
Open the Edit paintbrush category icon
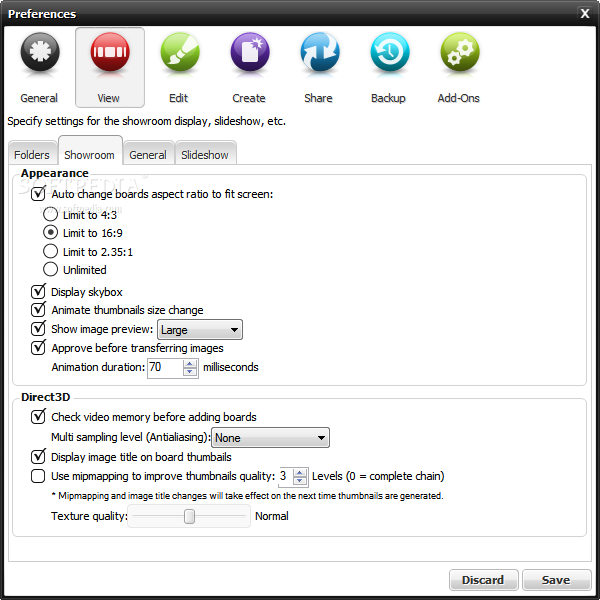coord(180,52)
